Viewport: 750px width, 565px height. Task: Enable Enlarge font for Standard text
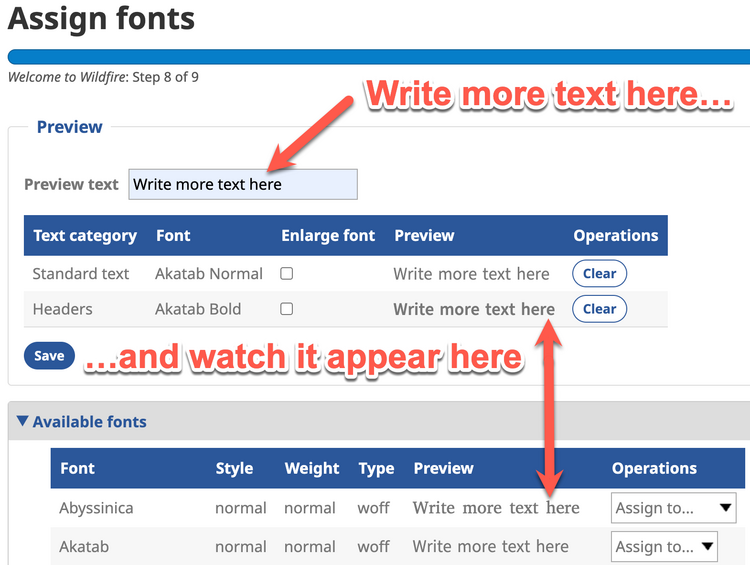pos(287,273)
